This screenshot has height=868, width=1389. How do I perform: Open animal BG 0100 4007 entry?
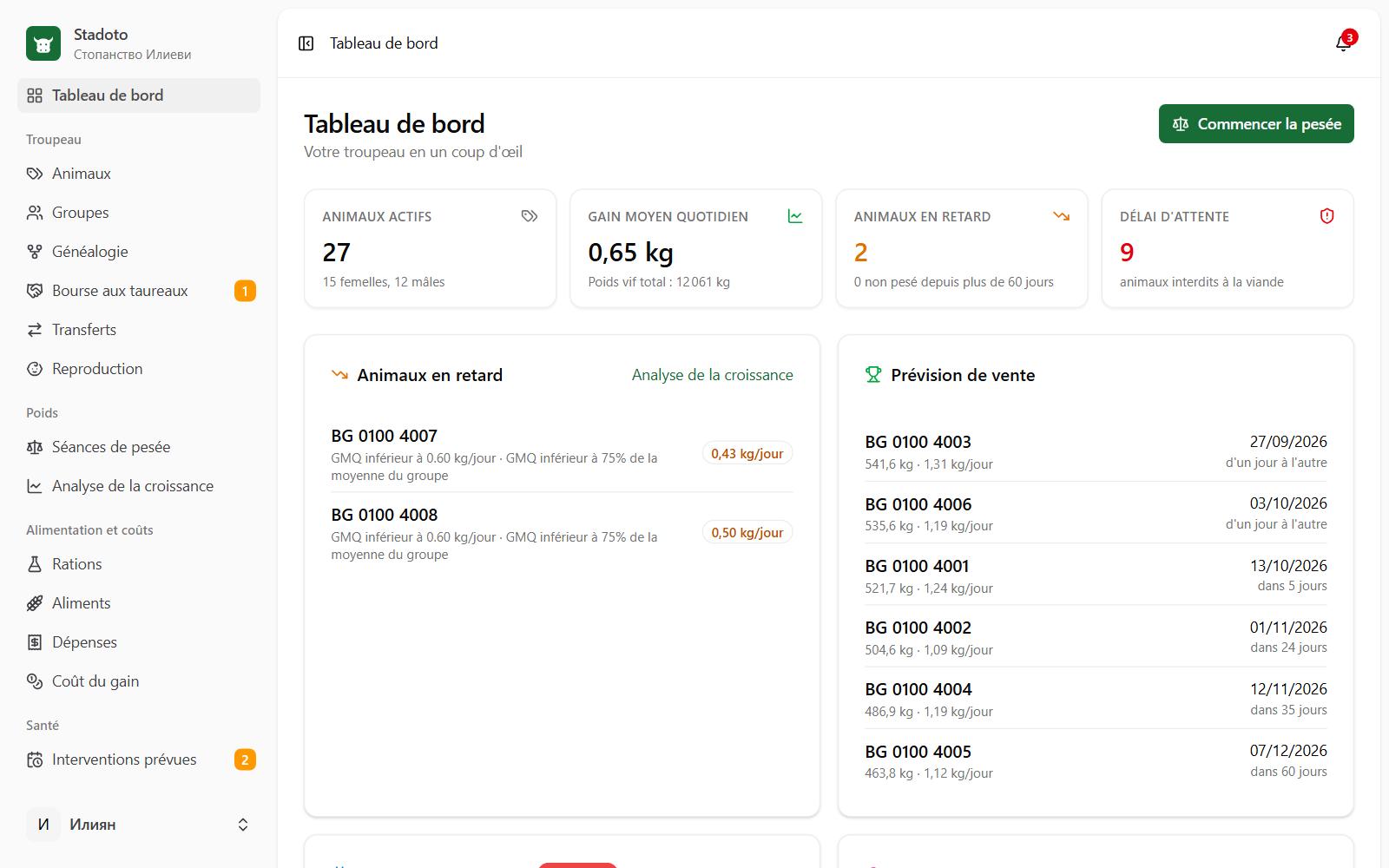(x=562, y=454)
